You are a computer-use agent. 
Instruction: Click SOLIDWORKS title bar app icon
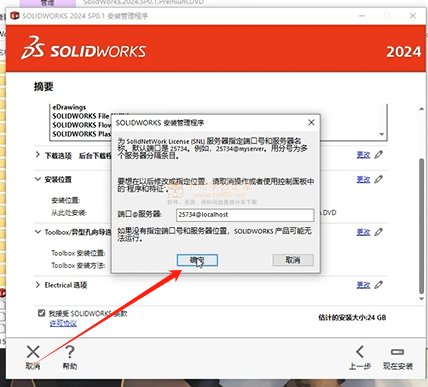[15, 16]
